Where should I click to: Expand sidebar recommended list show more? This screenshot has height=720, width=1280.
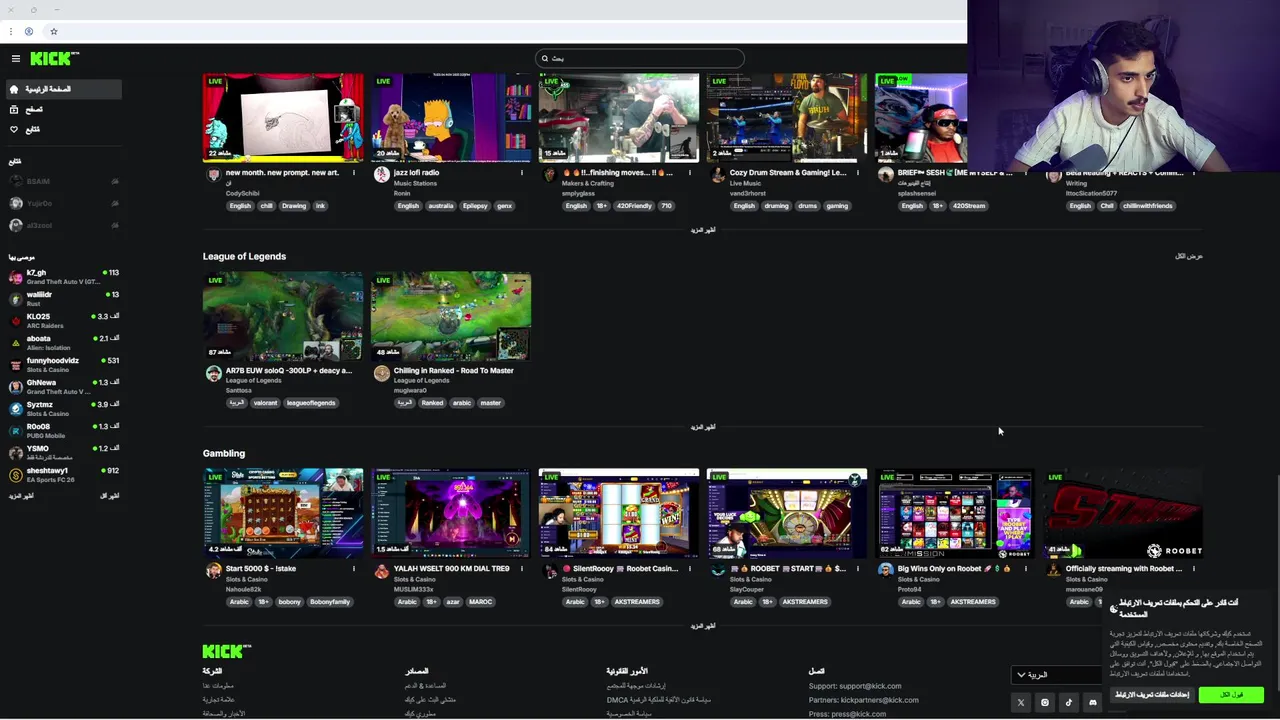coord(21,496)
